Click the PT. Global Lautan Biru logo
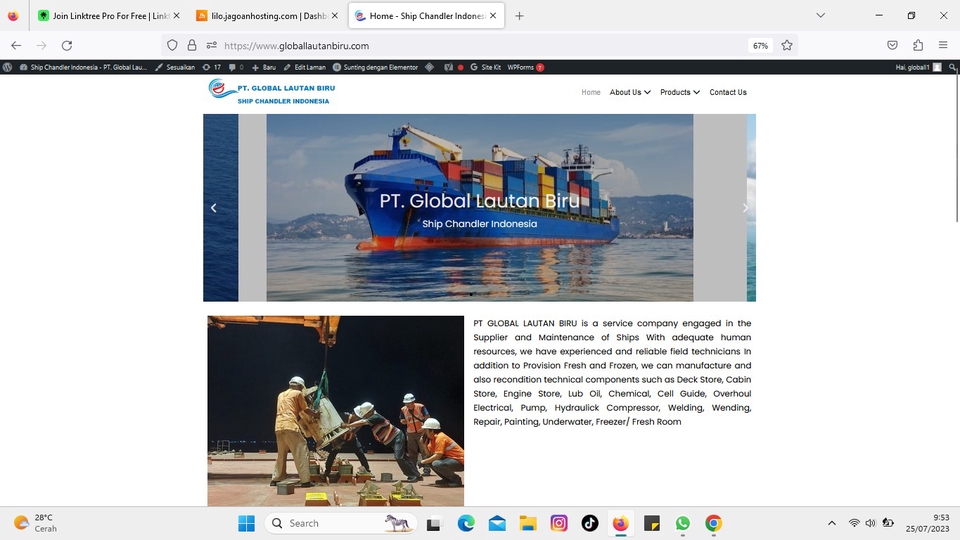 click(272, 91)
